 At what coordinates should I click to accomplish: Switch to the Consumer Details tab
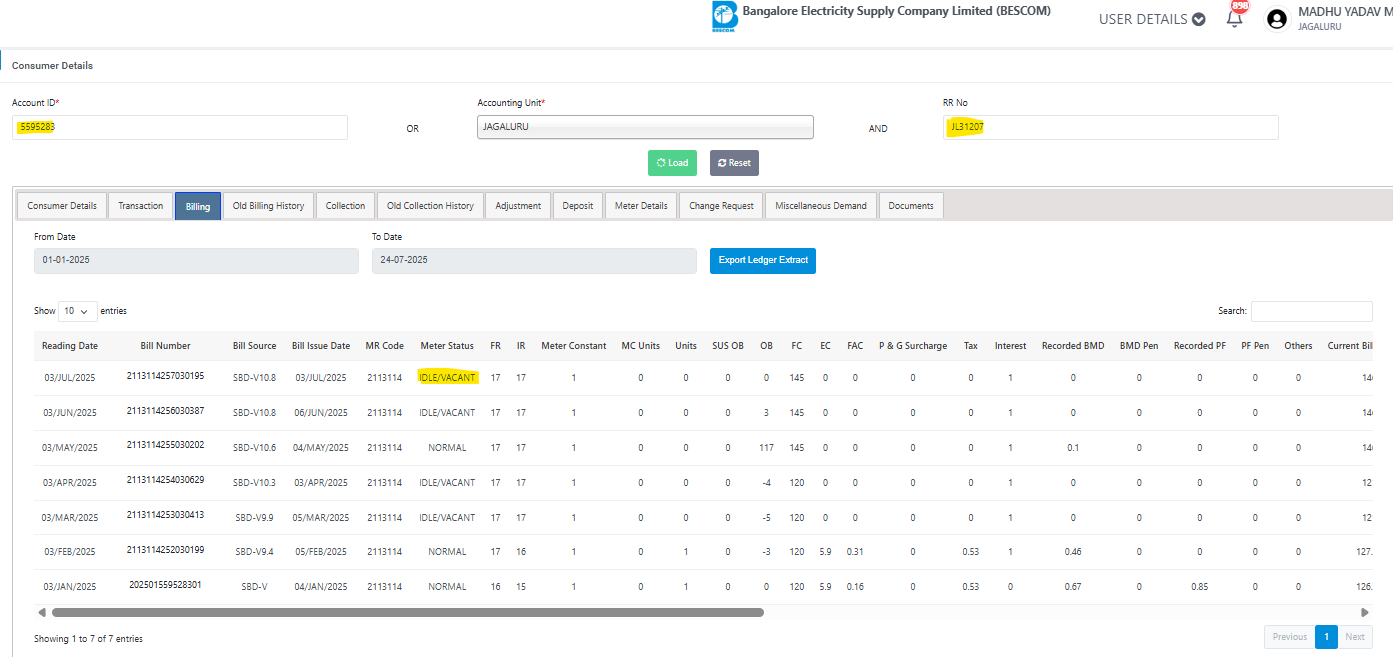coord(62,206)
